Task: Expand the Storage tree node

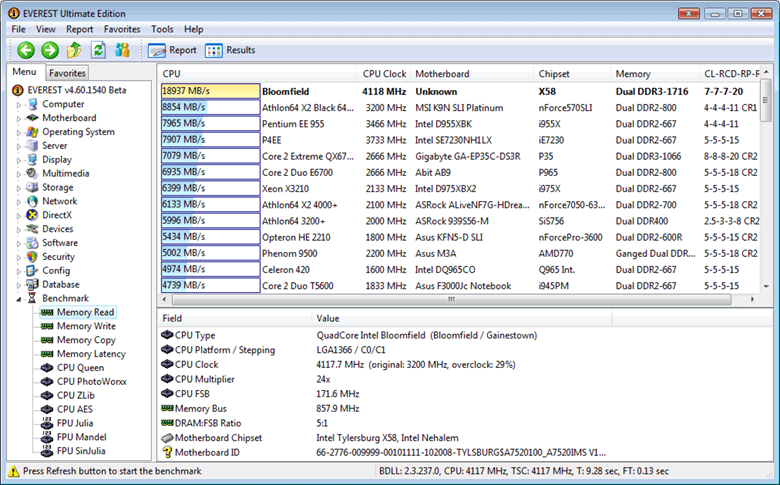Action: (19, 188)
